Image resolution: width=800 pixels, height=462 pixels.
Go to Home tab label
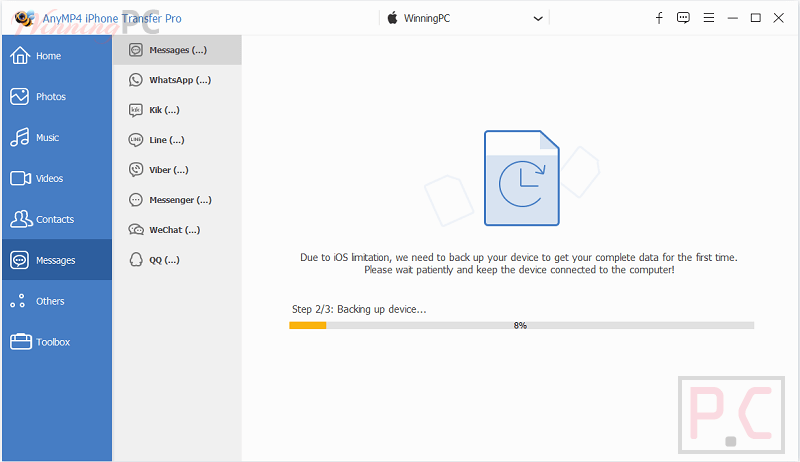pos(48,56)
